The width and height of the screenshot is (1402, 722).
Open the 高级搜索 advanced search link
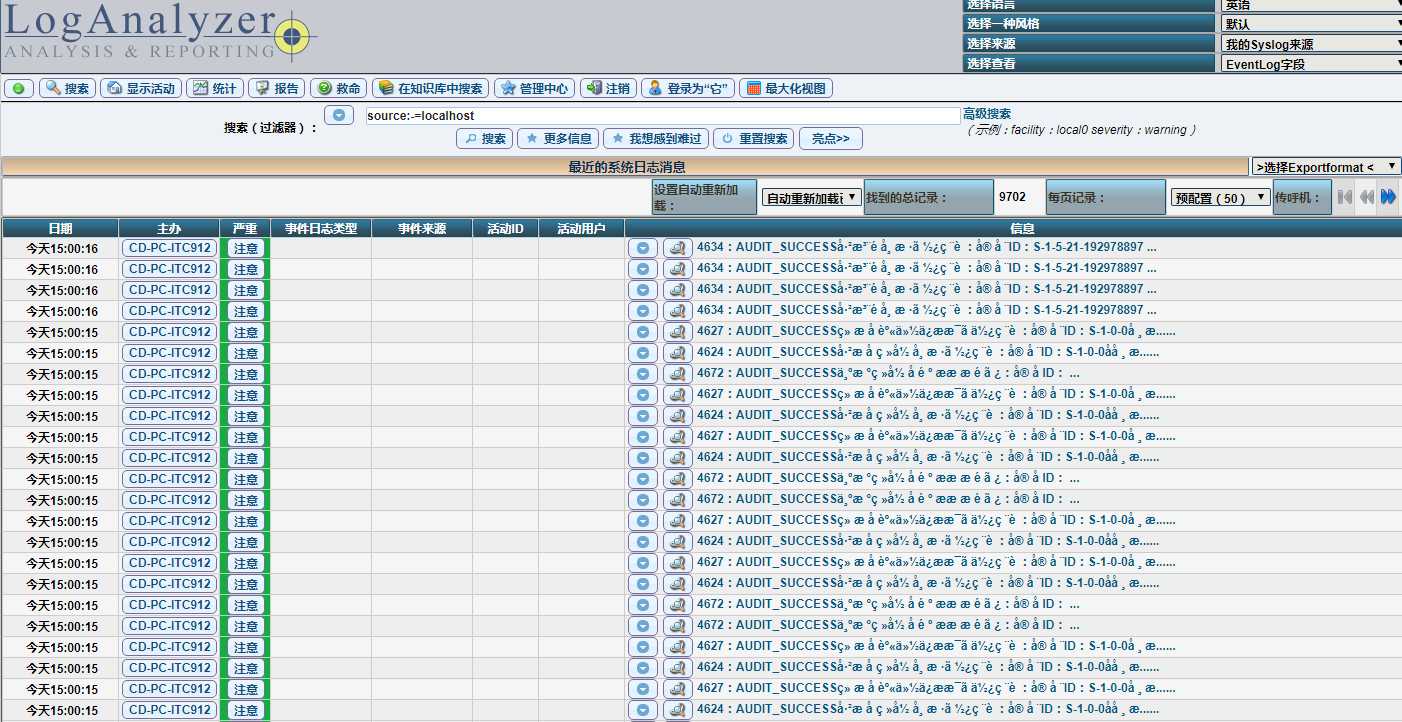point(987,114)
